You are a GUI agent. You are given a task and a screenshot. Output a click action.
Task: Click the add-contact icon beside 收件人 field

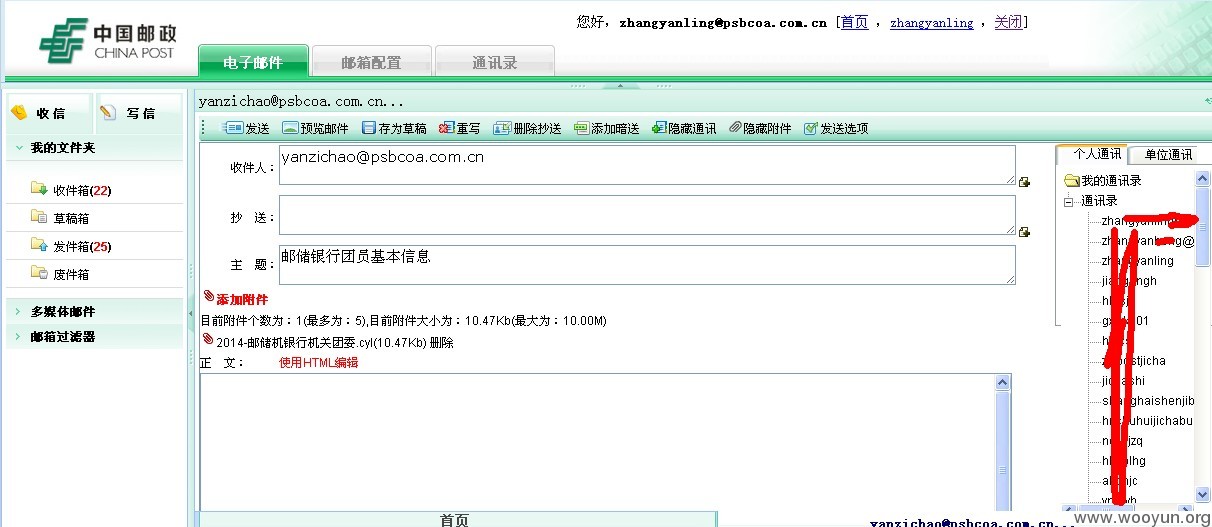pyautogui.click(x=1024, y=182)
